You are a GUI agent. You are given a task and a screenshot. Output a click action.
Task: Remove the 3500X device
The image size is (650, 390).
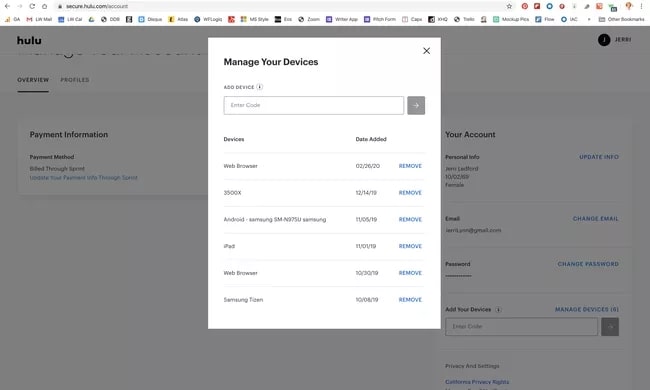click(410, 193)
